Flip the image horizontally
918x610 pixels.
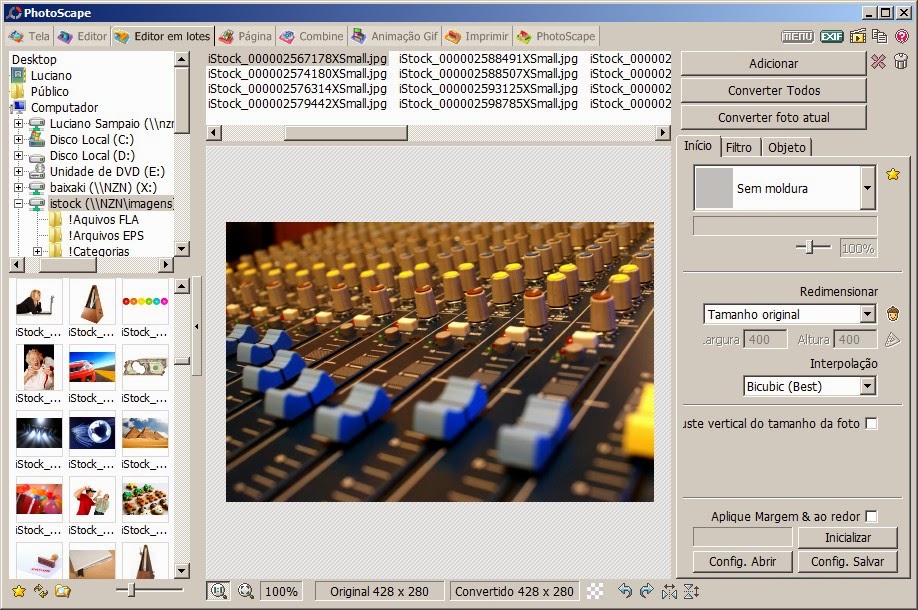[669, 592]
